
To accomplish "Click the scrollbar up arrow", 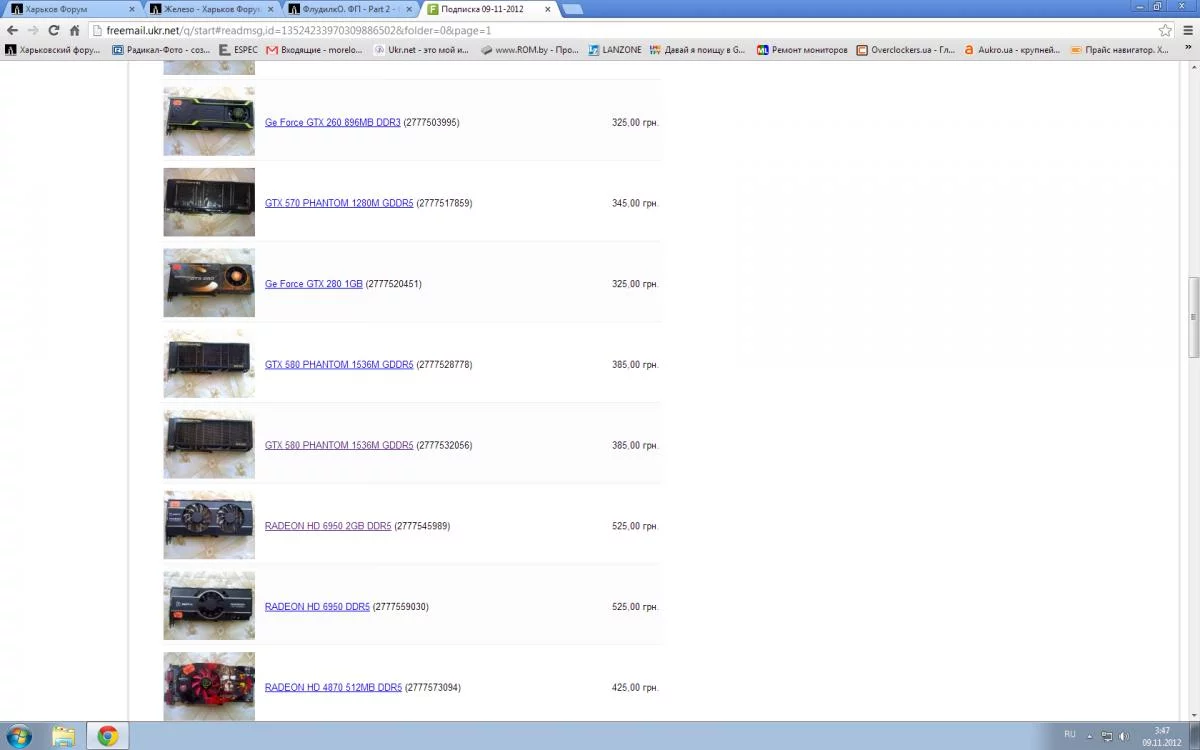I will coord(1192,66).
